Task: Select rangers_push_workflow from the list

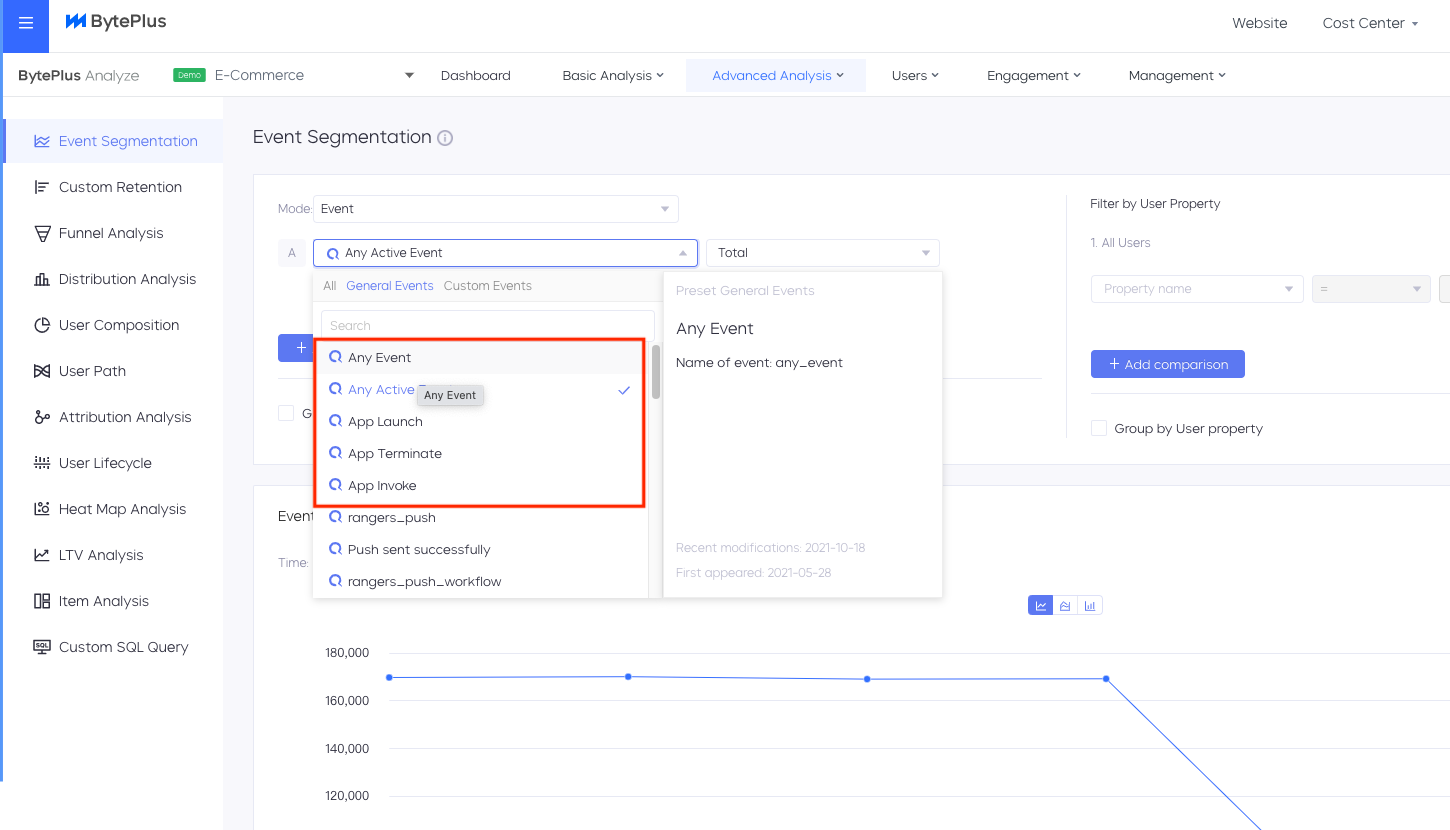Action: tap(482, 581)
